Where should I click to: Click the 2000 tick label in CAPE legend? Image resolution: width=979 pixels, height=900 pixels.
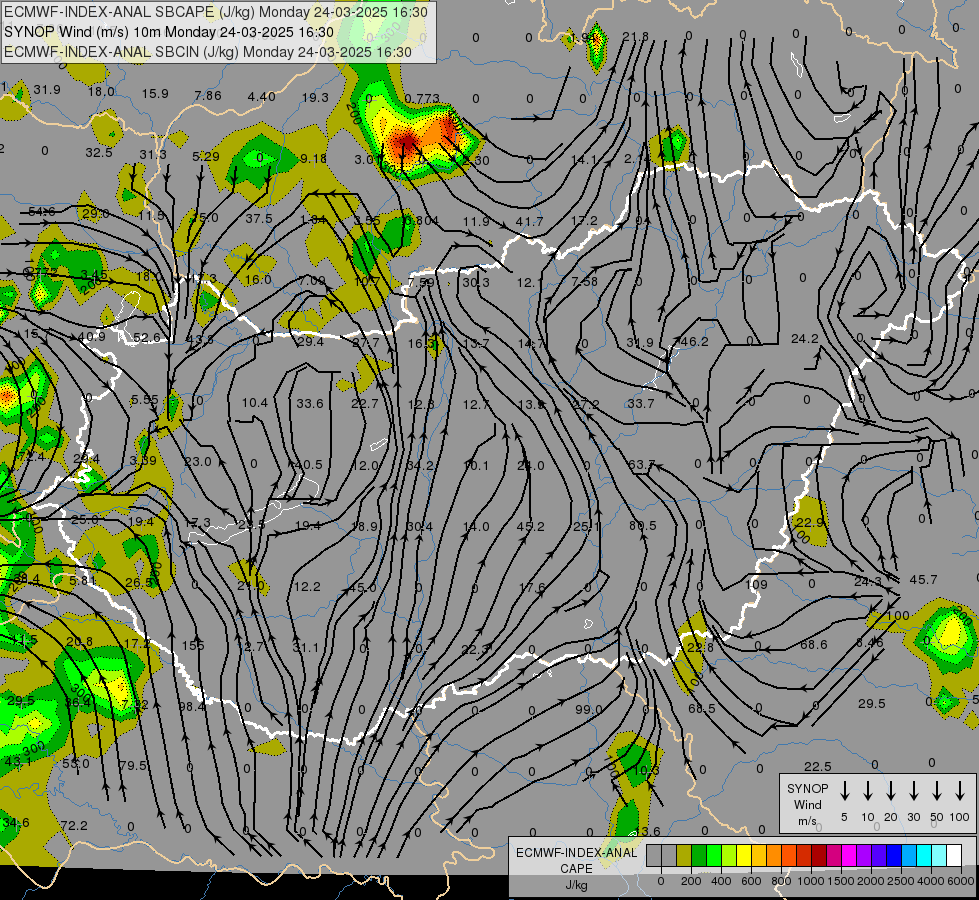point(870,881)
